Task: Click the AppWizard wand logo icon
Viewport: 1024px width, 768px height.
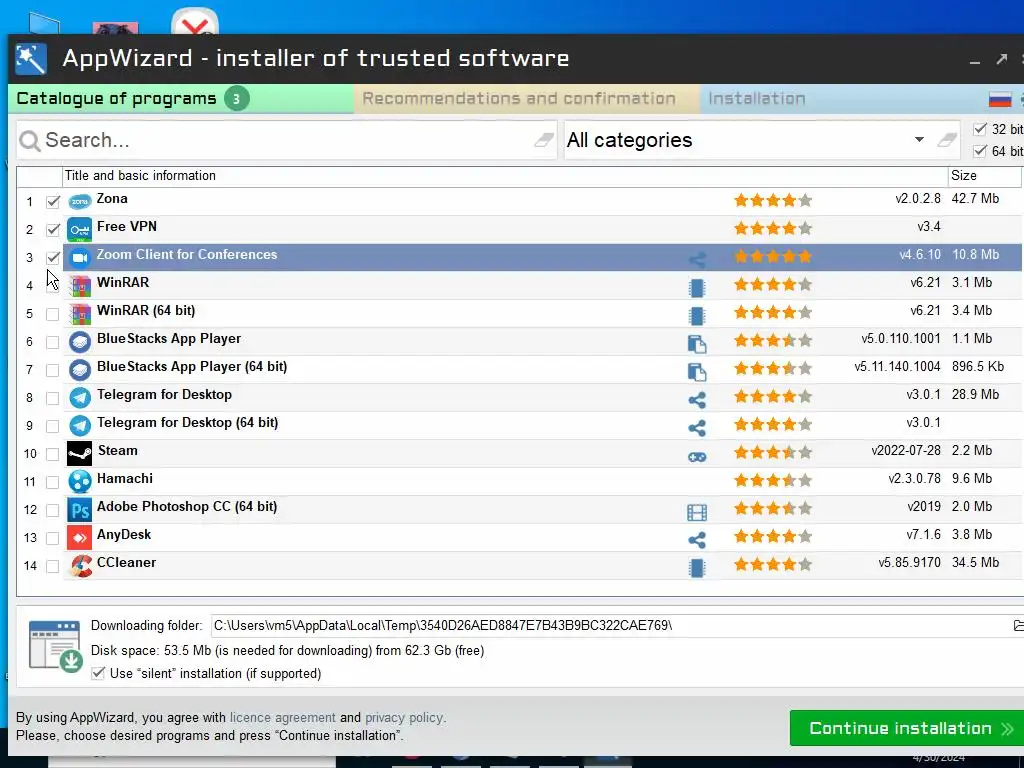Action: (x=31, y=59)
